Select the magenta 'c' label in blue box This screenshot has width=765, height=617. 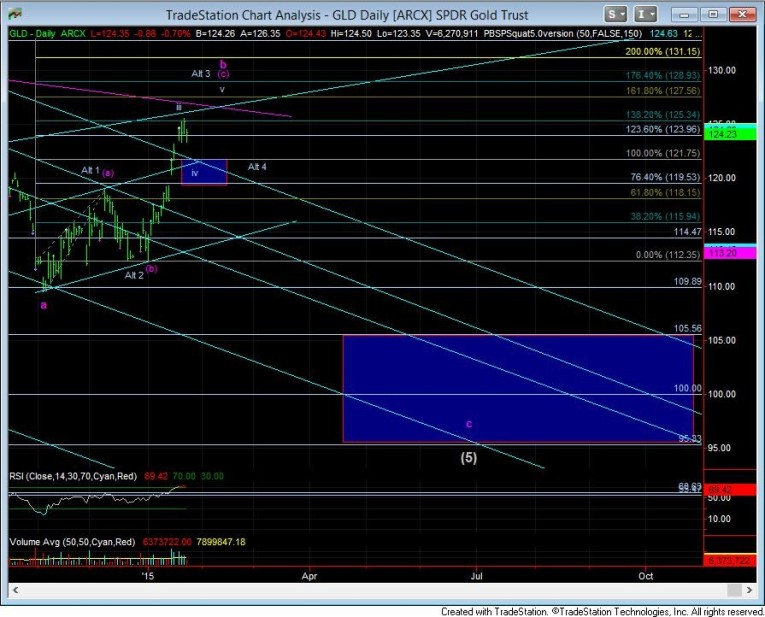point(469,424)
